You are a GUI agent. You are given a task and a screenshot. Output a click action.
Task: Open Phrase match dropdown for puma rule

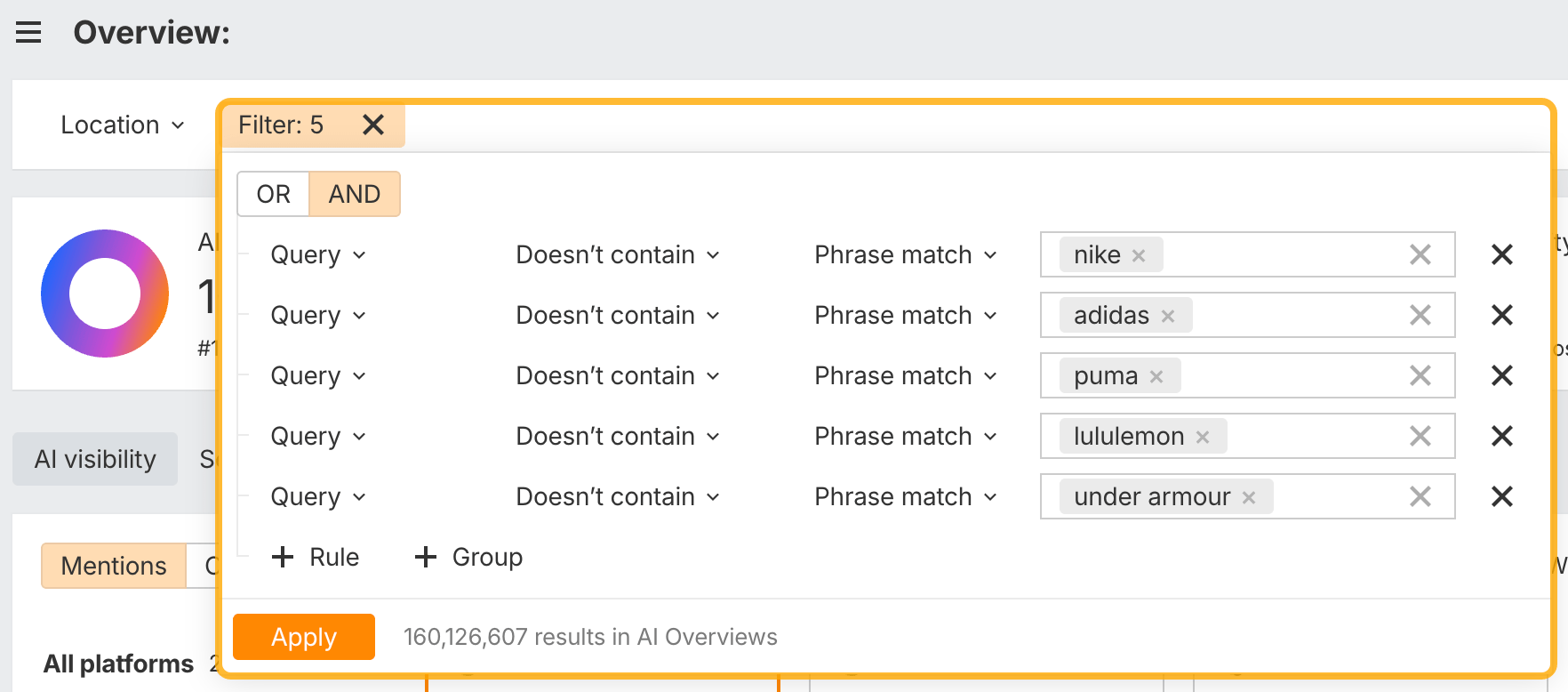tap(905, 375)
